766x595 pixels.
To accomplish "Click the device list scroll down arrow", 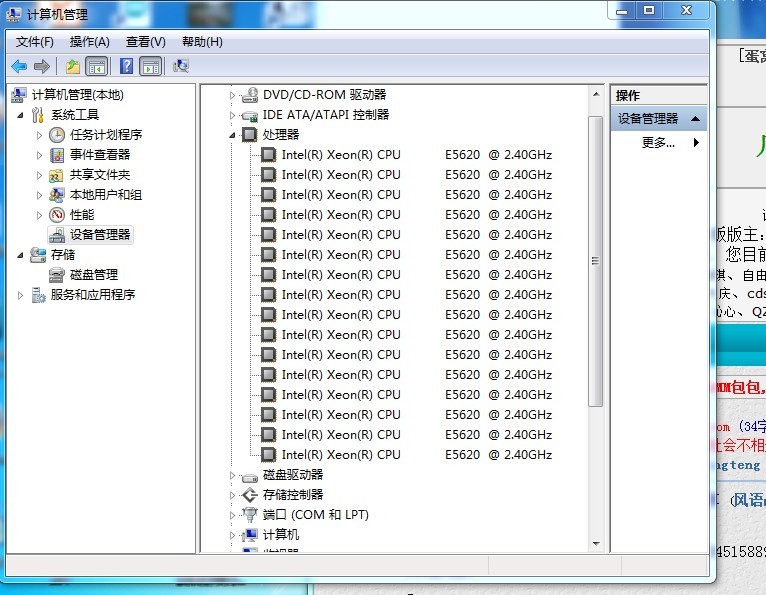I will tap(596, 544).
